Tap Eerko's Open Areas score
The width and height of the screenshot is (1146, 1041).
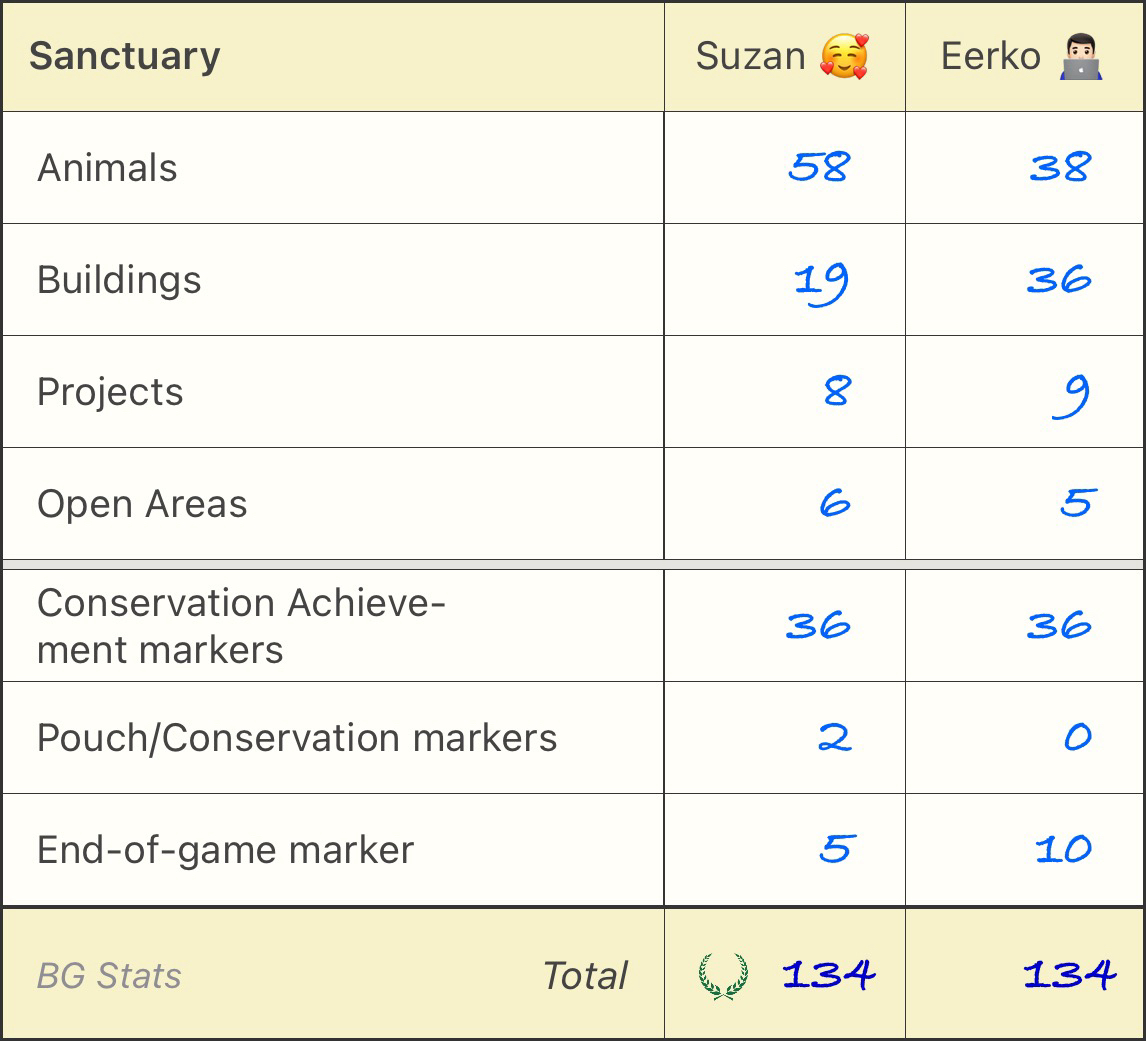pos(1078,502)
